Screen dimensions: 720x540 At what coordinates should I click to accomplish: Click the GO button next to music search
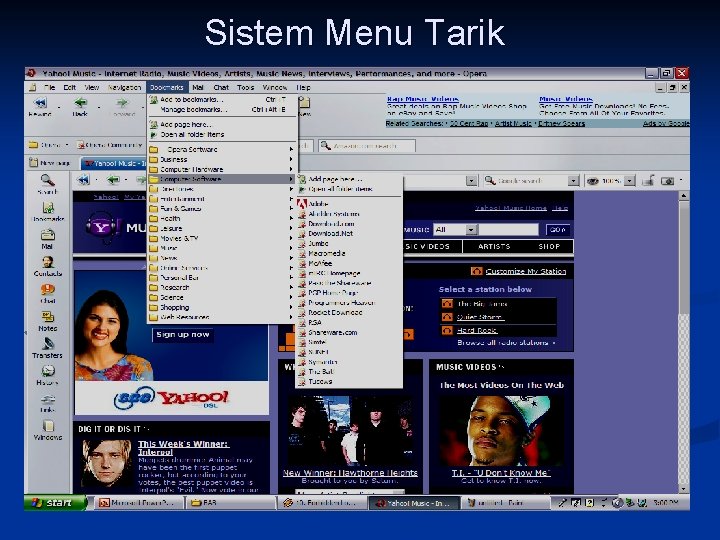pos(557,230)
